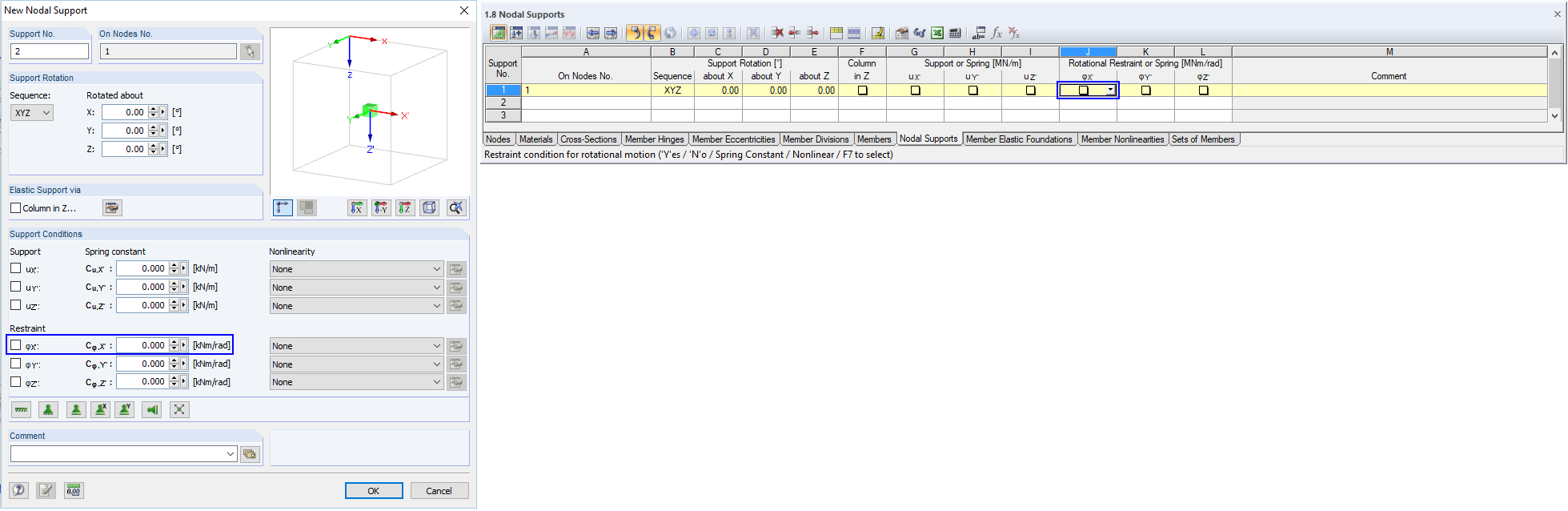The height and width of the screenshot is (511, 1568).
Task: Open the rotation Sequence XYZ dropdown
Action: click(x=32, y=113)
